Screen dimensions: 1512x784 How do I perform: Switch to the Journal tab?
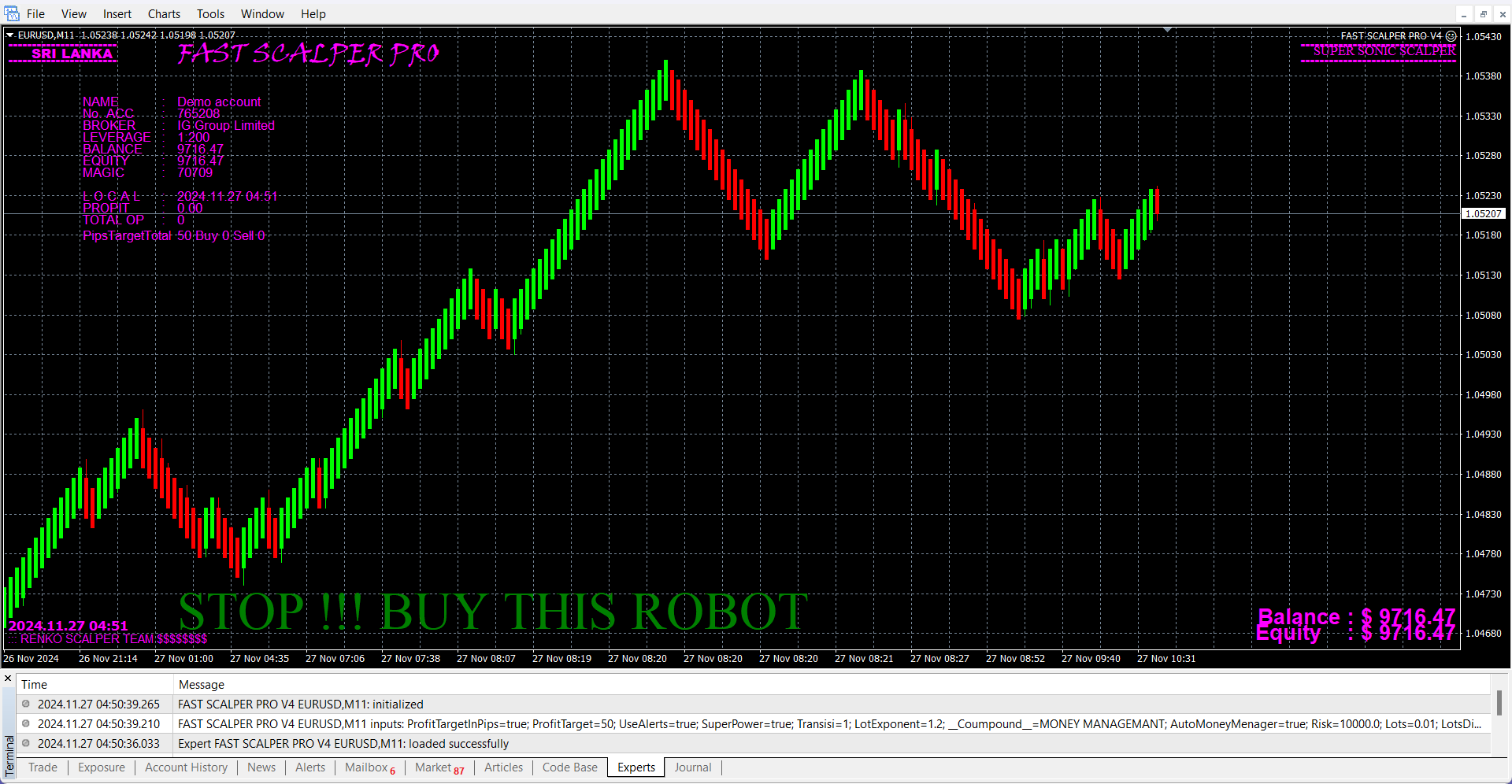(692, 767)
